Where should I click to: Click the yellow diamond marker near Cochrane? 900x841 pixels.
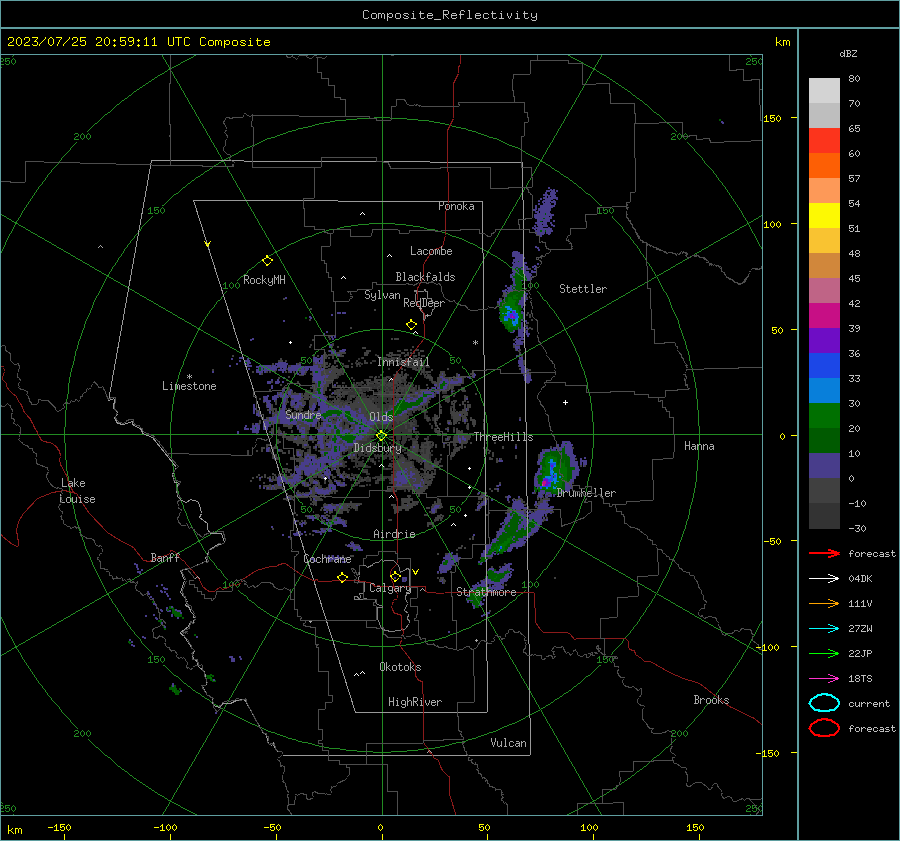(x=342, y=578)
